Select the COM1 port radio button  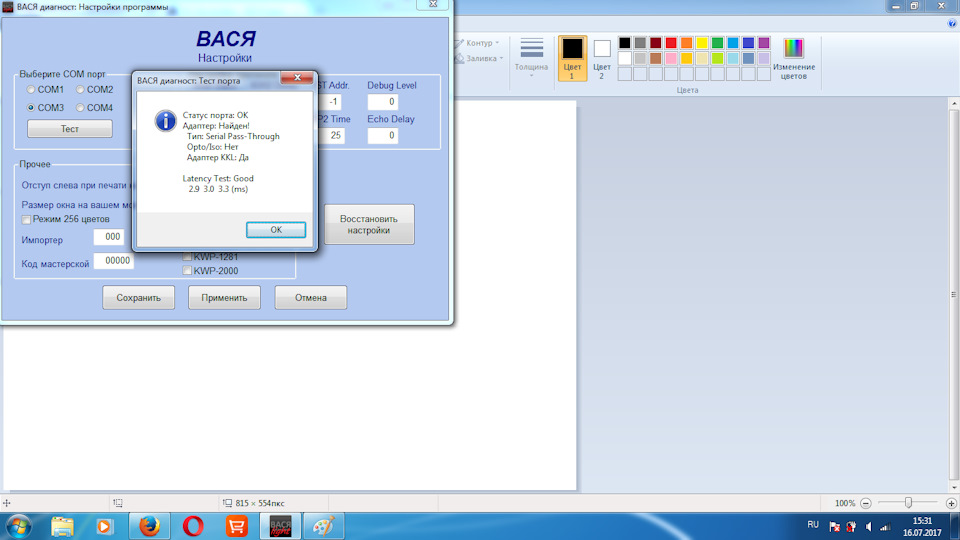31,89
